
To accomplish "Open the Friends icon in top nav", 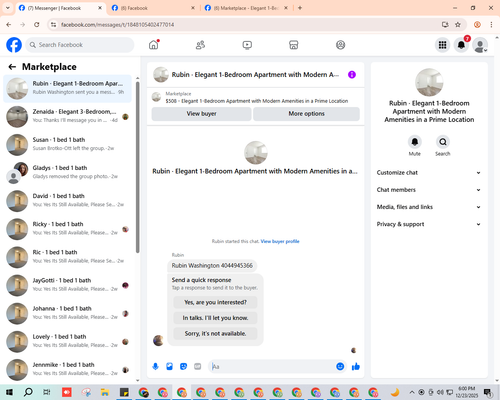I will coord(200,45).
